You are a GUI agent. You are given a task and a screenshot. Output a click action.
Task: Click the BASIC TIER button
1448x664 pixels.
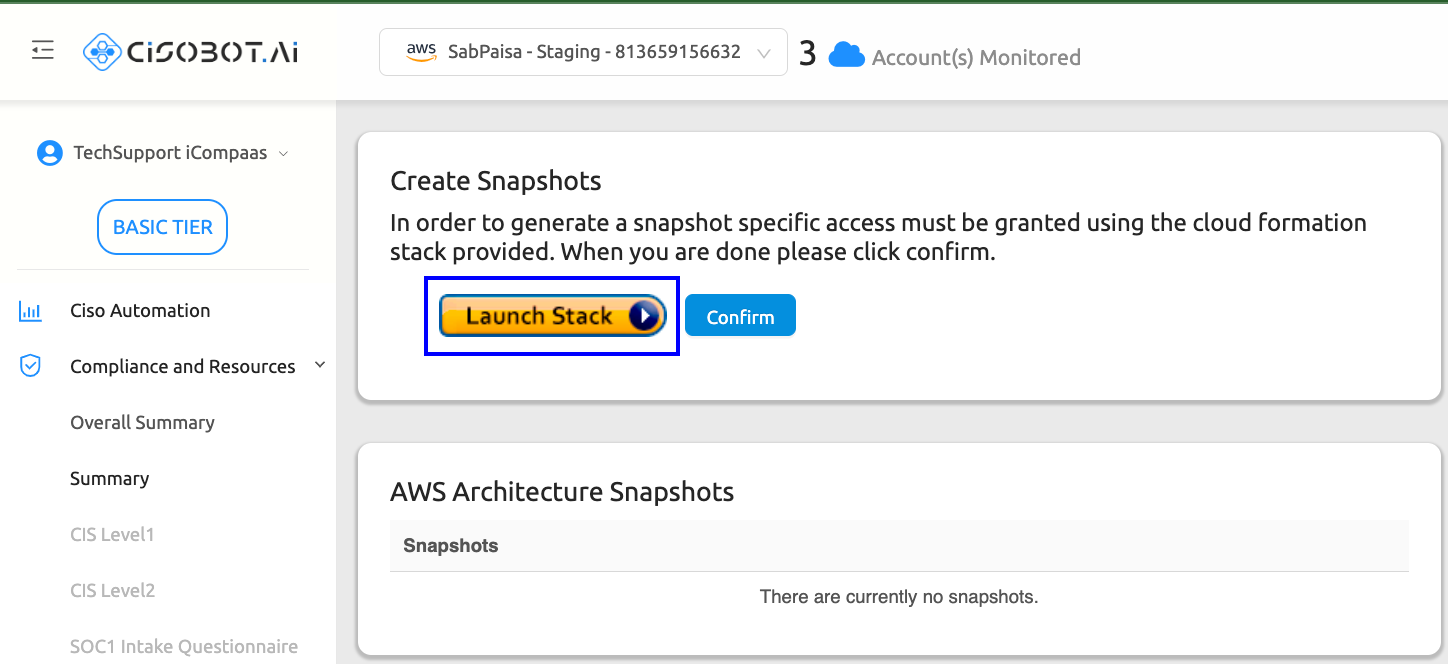162,227
